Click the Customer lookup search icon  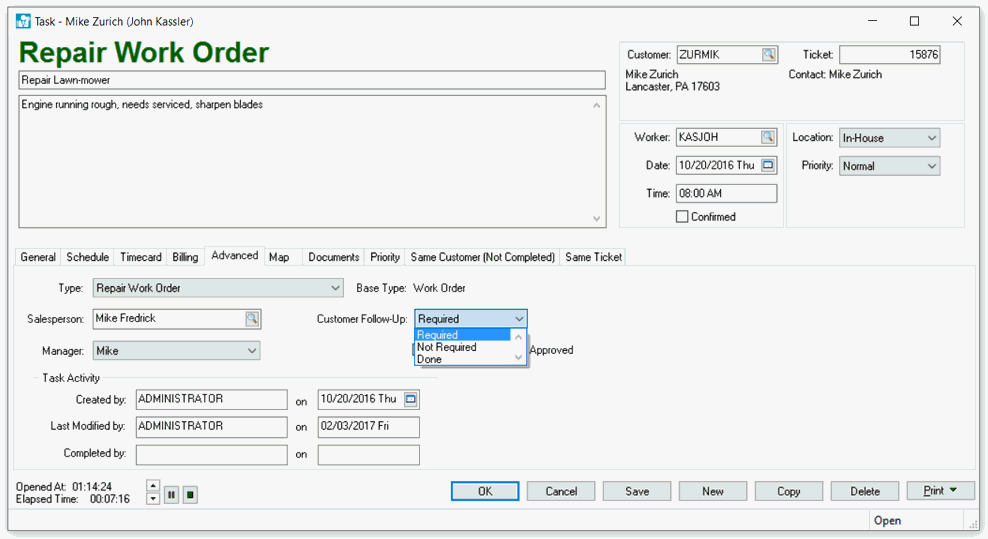pos(768,55)
